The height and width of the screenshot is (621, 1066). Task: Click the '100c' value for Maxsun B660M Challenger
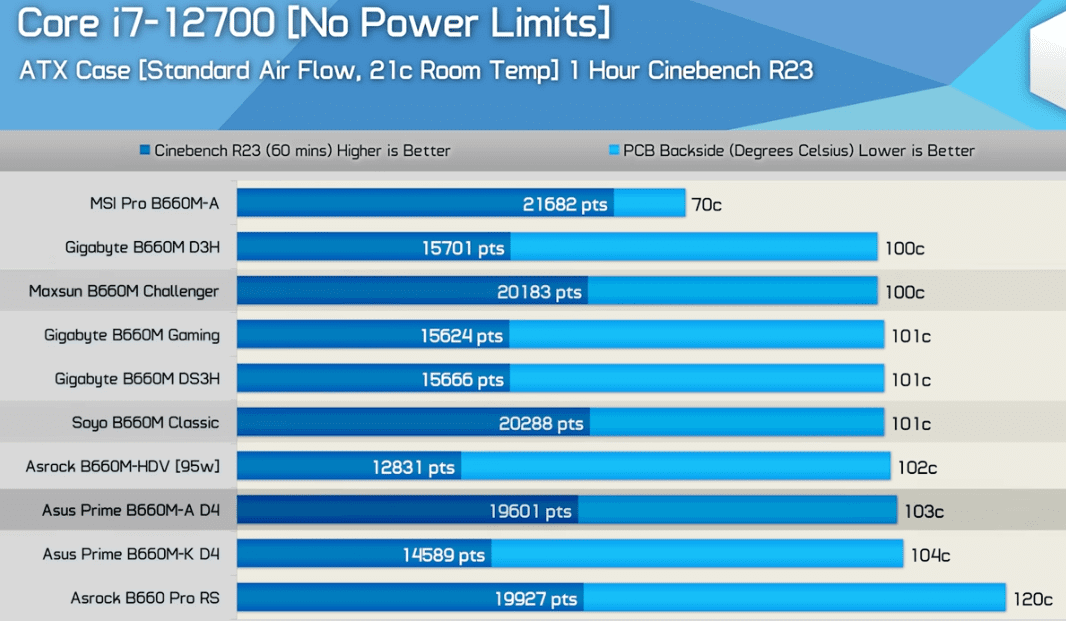pyautogui.click(x=904, y=292)
